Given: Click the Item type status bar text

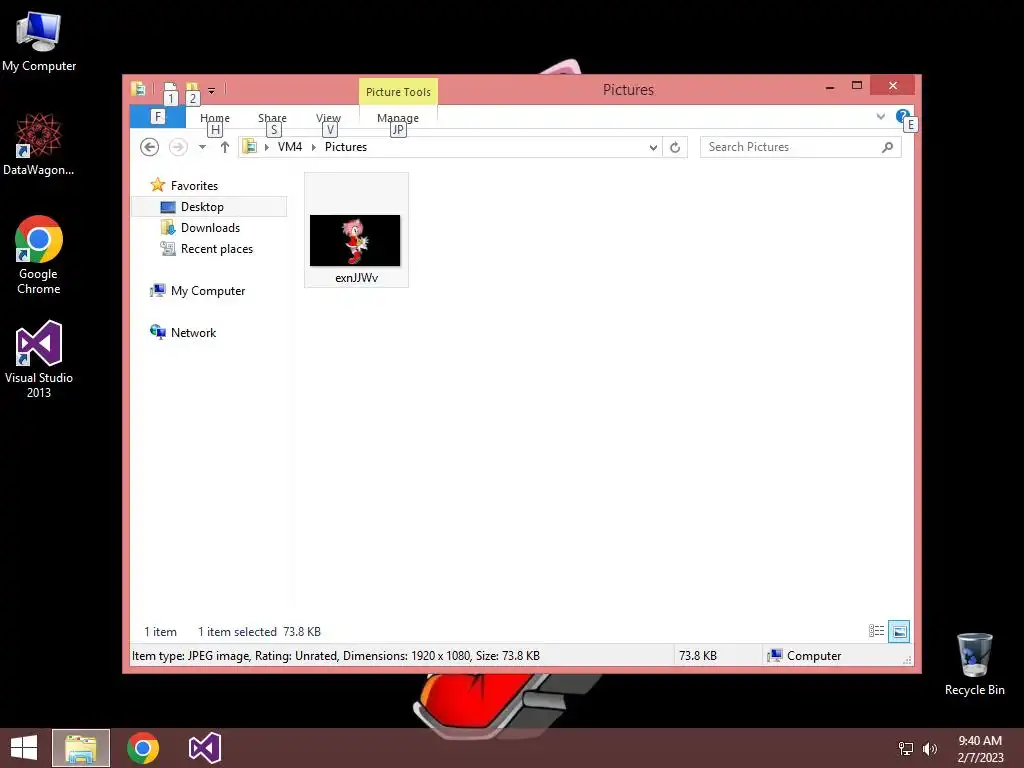Looking at the screenshot, I should (x=336, y=656).
